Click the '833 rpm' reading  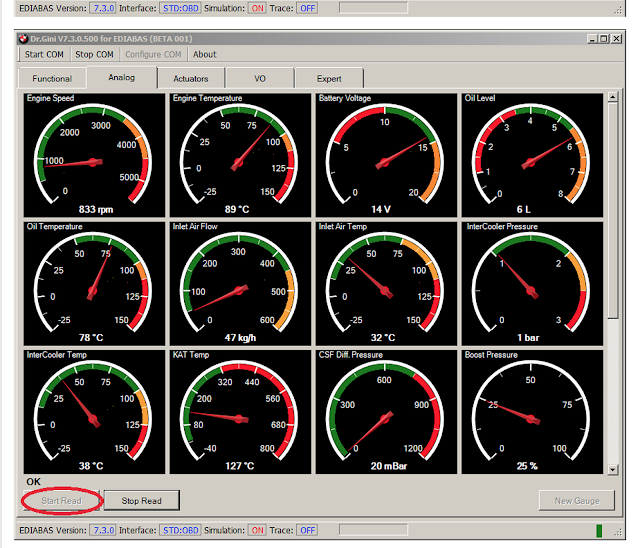96,209
